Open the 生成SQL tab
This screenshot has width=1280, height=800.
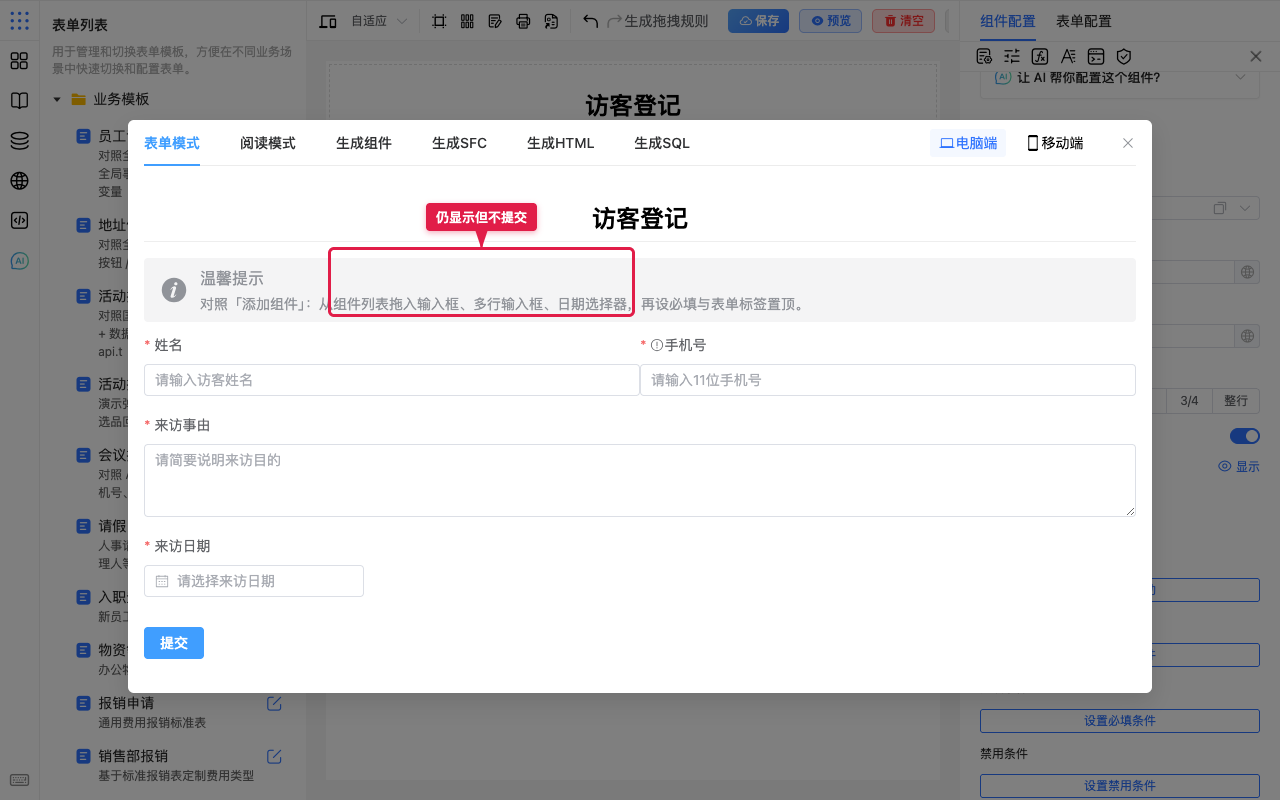click(x=661, y=143)
